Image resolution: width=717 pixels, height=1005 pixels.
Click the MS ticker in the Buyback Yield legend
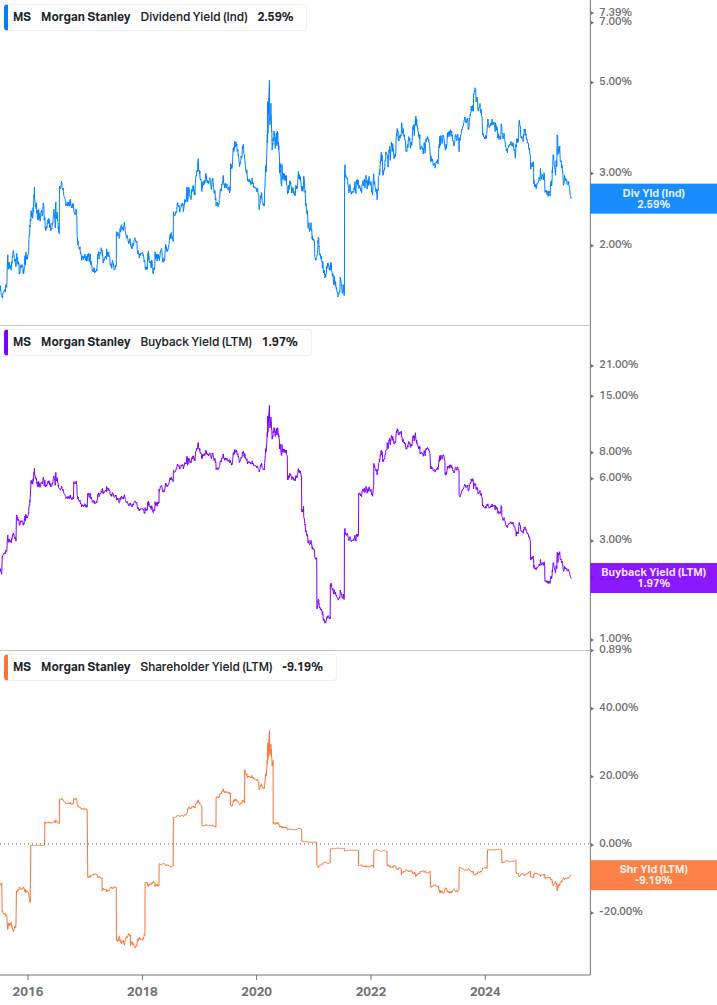point(22,342)
